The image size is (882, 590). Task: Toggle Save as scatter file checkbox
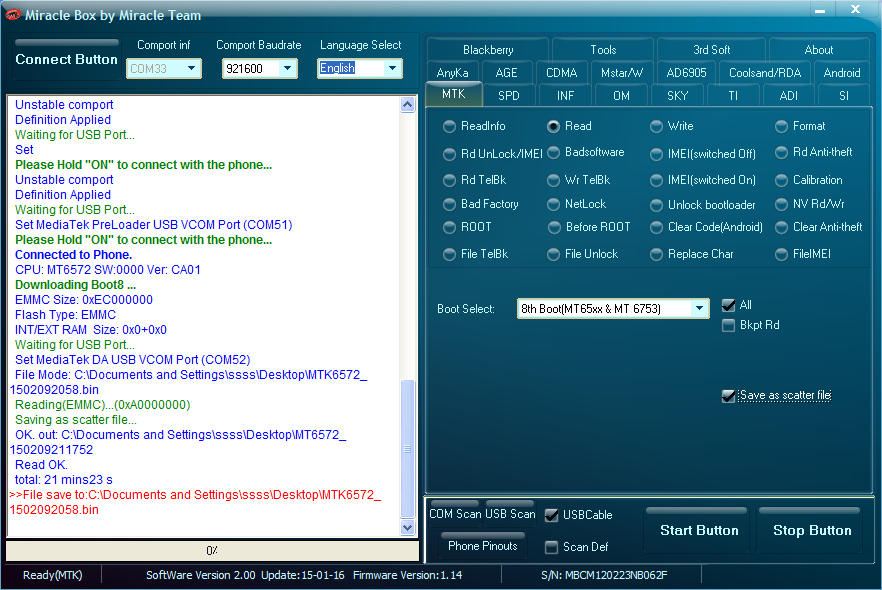pos(728,396)
